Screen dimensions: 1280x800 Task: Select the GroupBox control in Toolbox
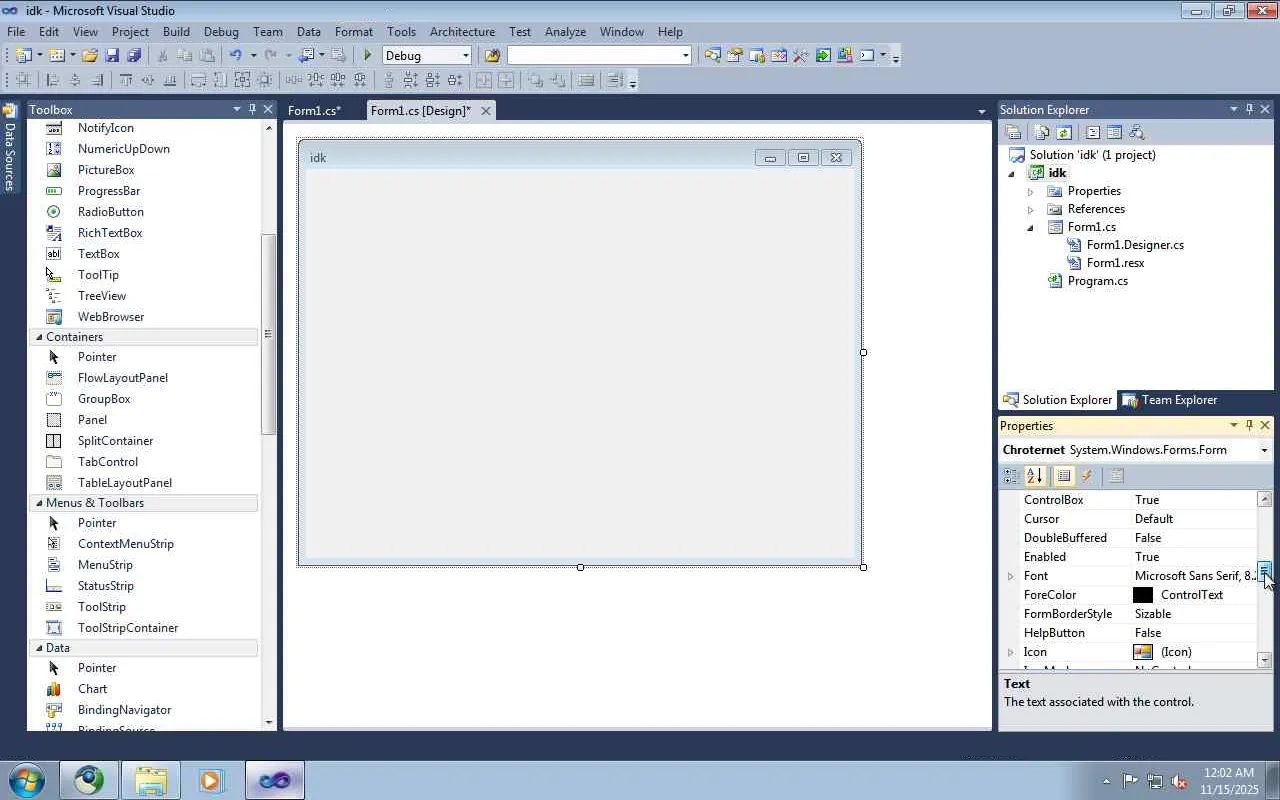pyautogui.click(x=104, y=399)
